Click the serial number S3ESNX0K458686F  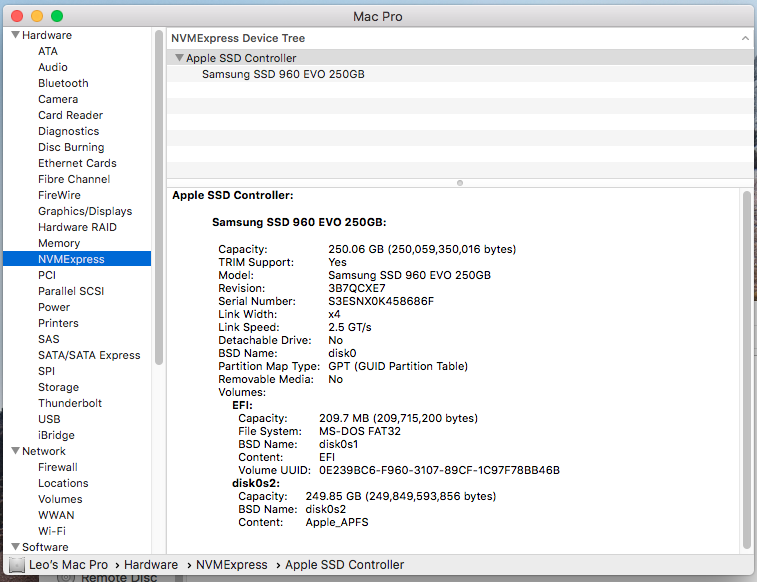pyautogui.click(x=381, y=301)
